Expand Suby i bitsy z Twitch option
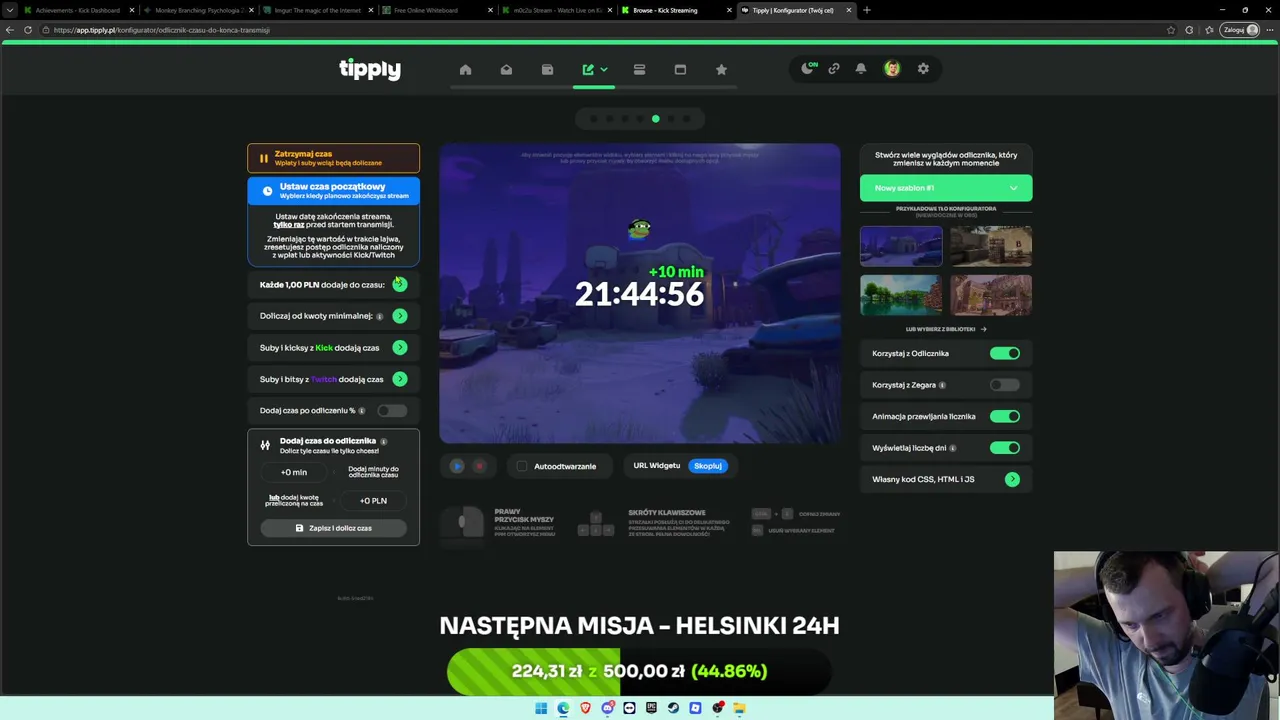 (x=400, y=379)
